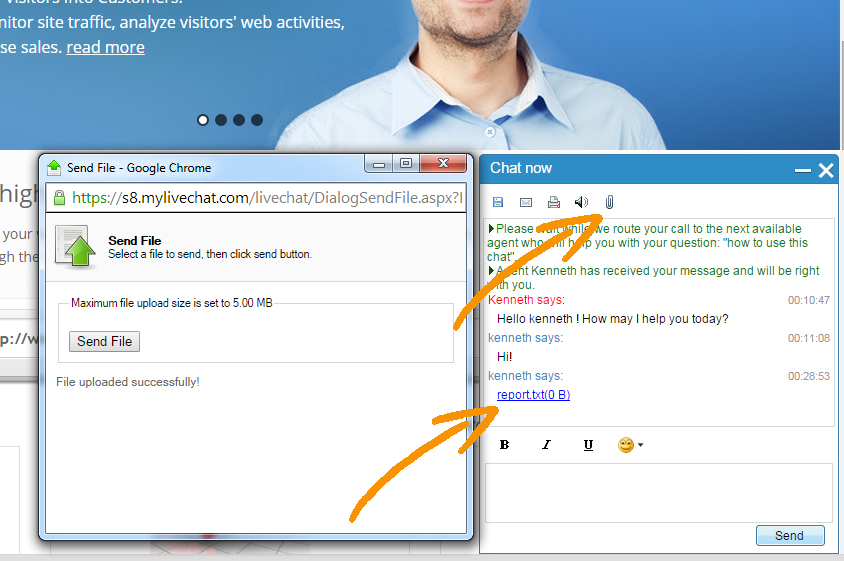Image resolution: width=844 pixels, height=561 pixels.
Task: Jump to the last carousel slide dot
Action: pos(257,120)
